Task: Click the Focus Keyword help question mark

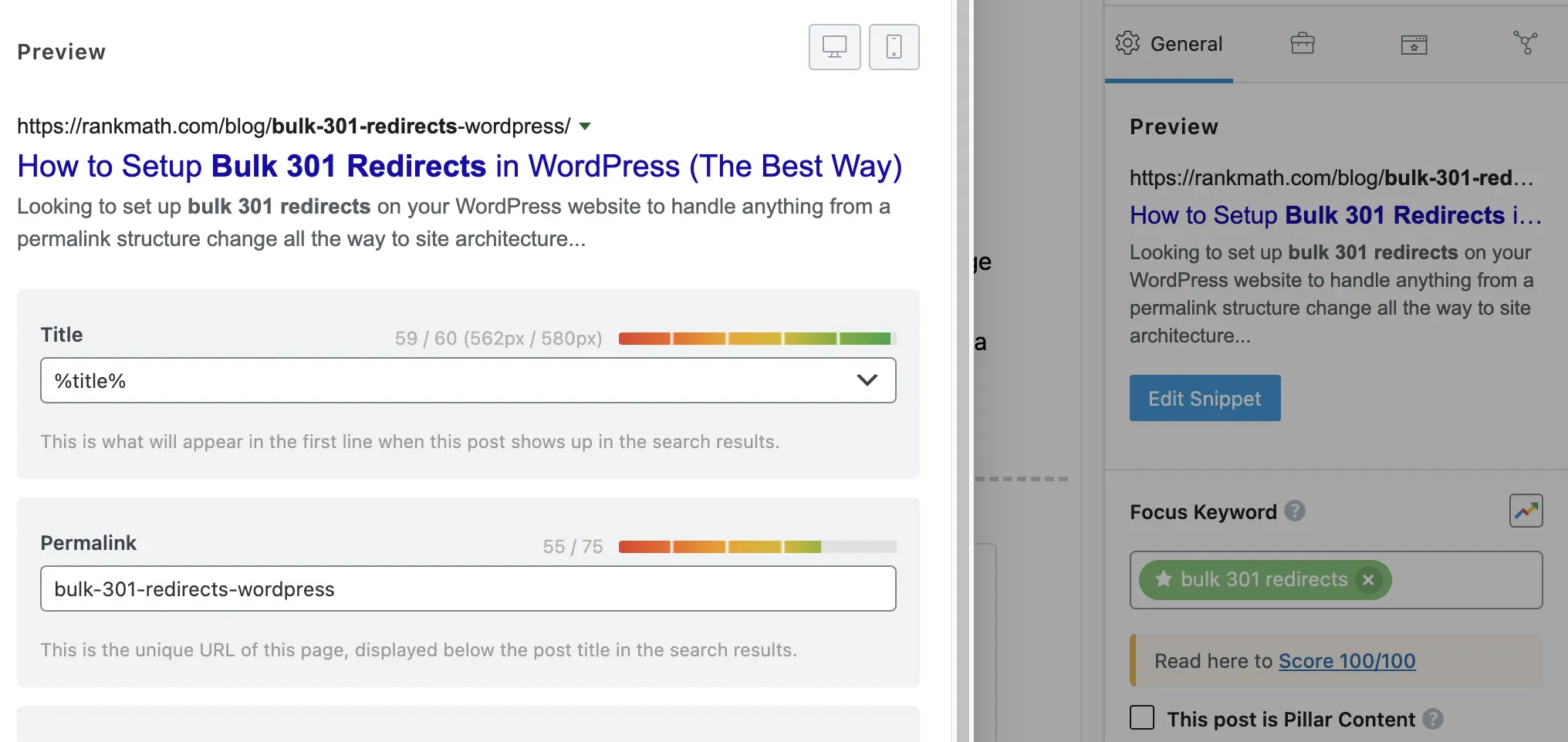Action: [x=1295, y=511]
